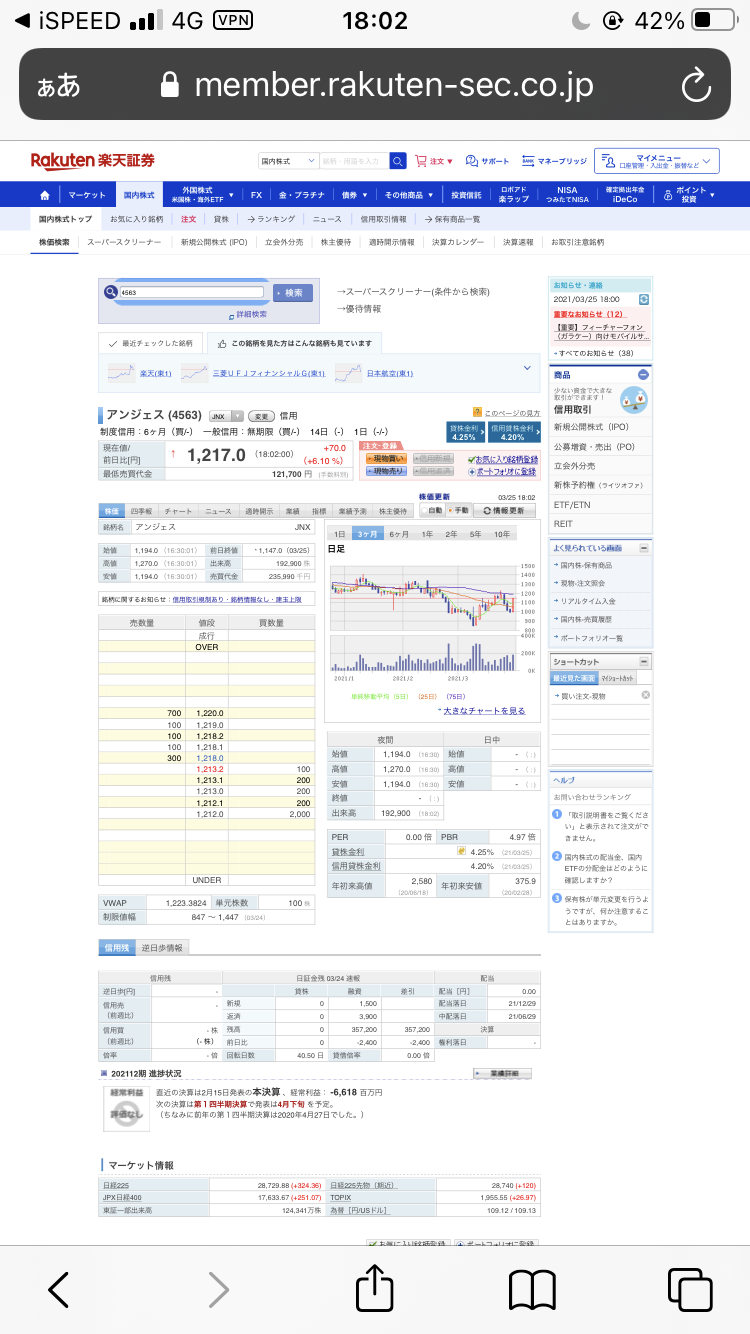Screen dimensions: 750x1334
Task: Tap Safari address bar URL
Action: (394, 85)
